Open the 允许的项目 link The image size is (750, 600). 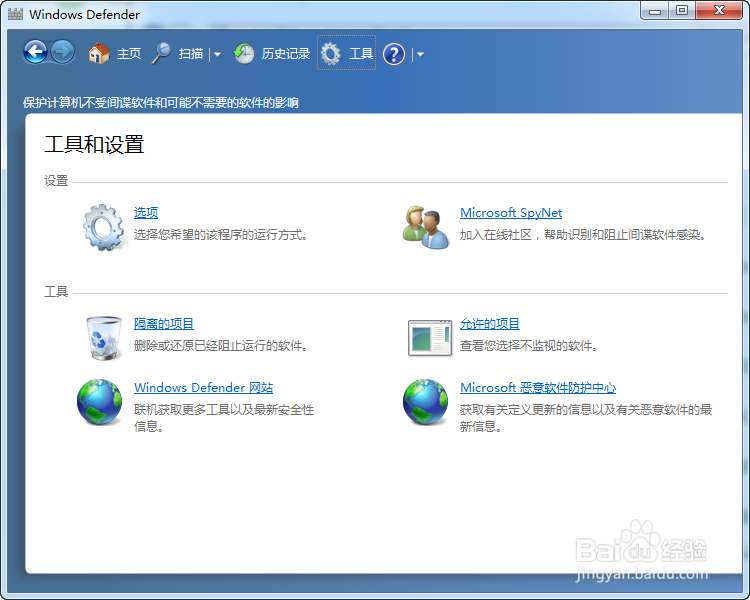point(490,323)
